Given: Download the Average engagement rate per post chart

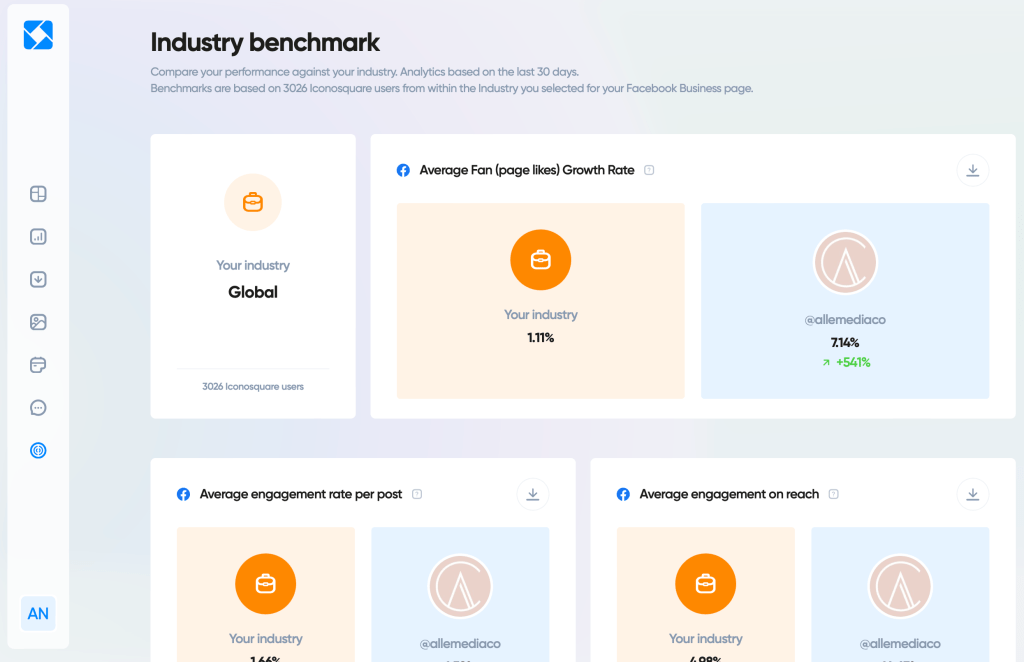Looking at the screenshot, I should coord(532,494).
